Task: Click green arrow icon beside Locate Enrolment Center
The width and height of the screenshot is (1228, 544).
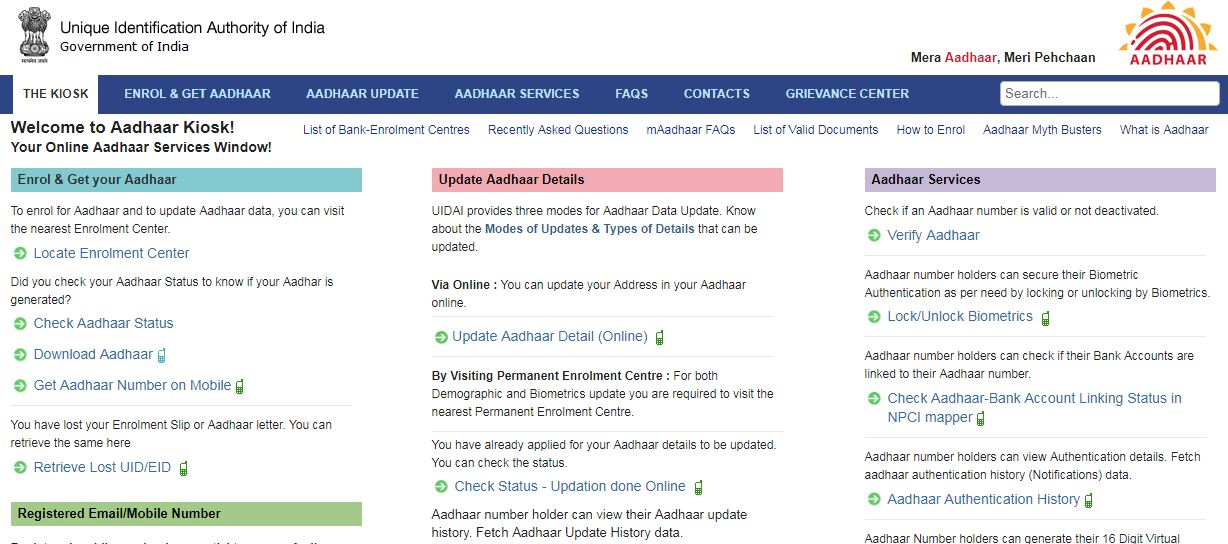Action: tap(20, 254)
